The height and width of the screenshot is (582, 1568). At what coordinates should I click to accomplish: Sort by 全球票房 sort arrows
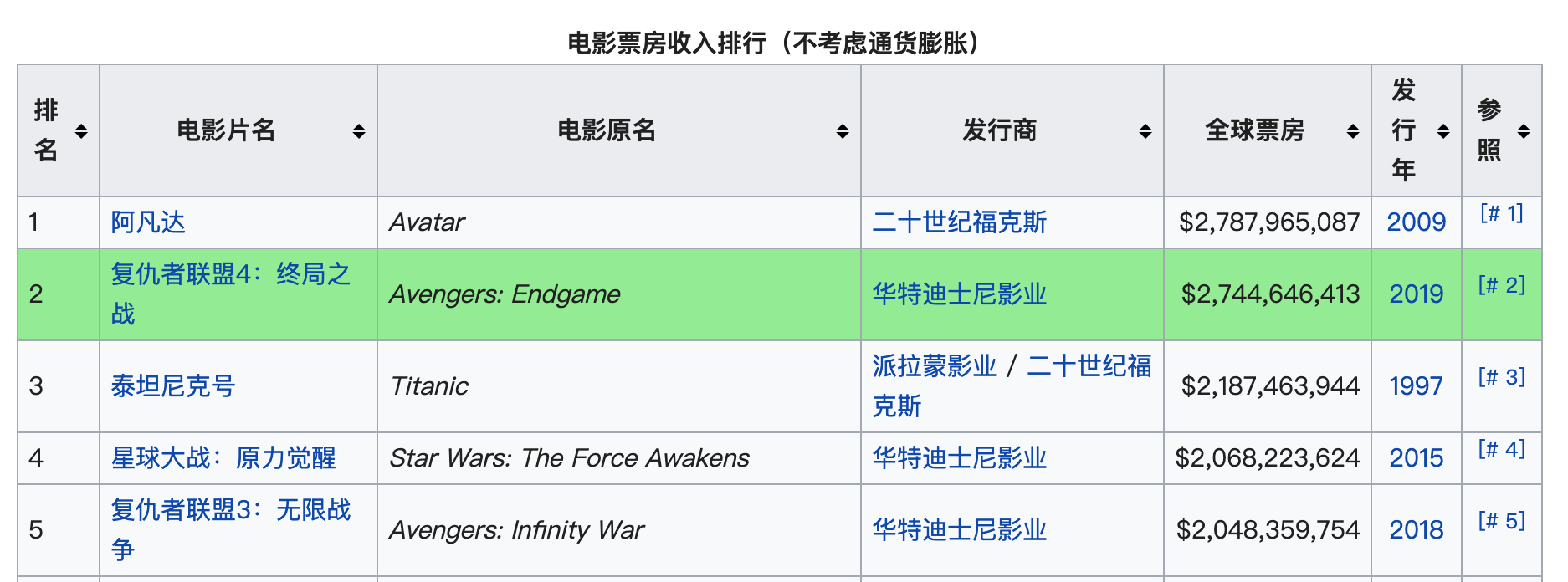click(x=1353, y=131)
